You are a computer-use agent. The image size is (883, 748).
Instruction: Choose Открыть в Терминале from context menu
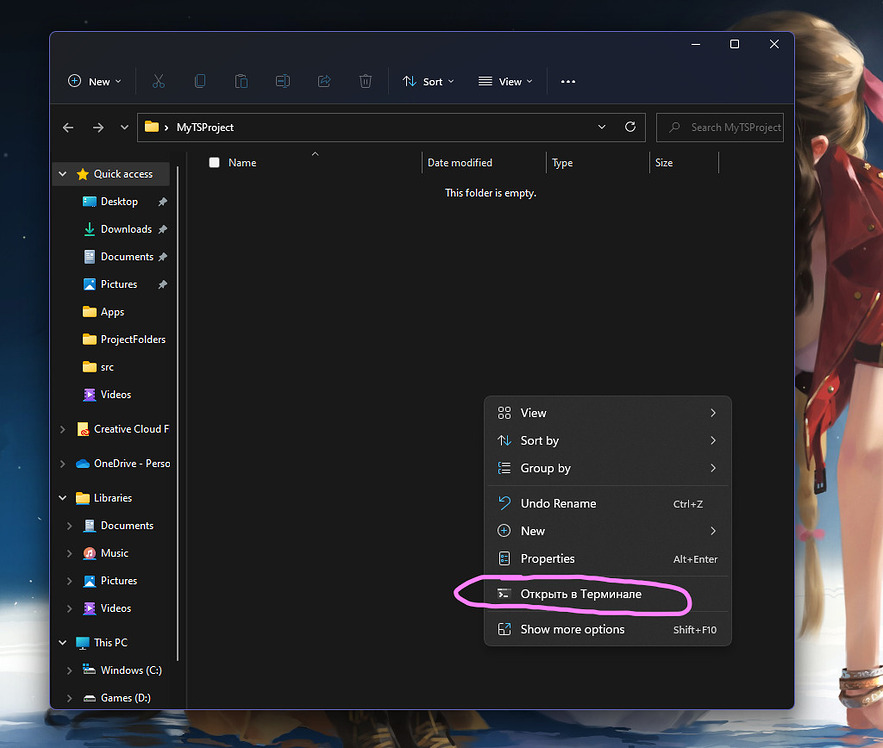tap(581, 594)
